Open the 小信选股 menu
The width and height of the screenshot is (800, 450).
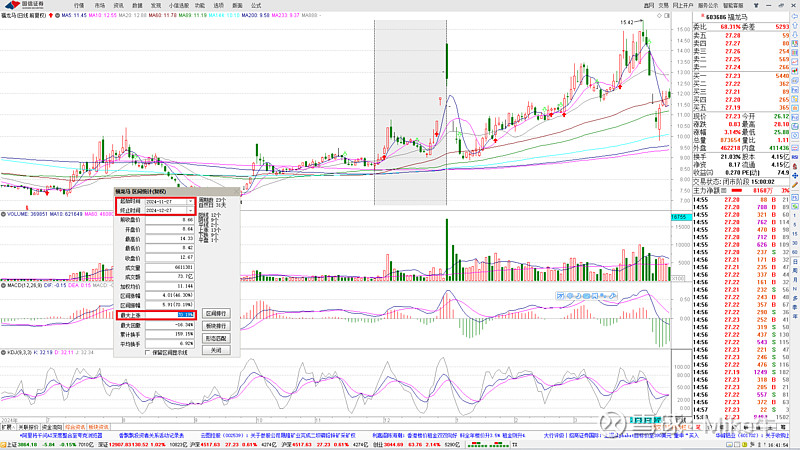coord(179,5)
